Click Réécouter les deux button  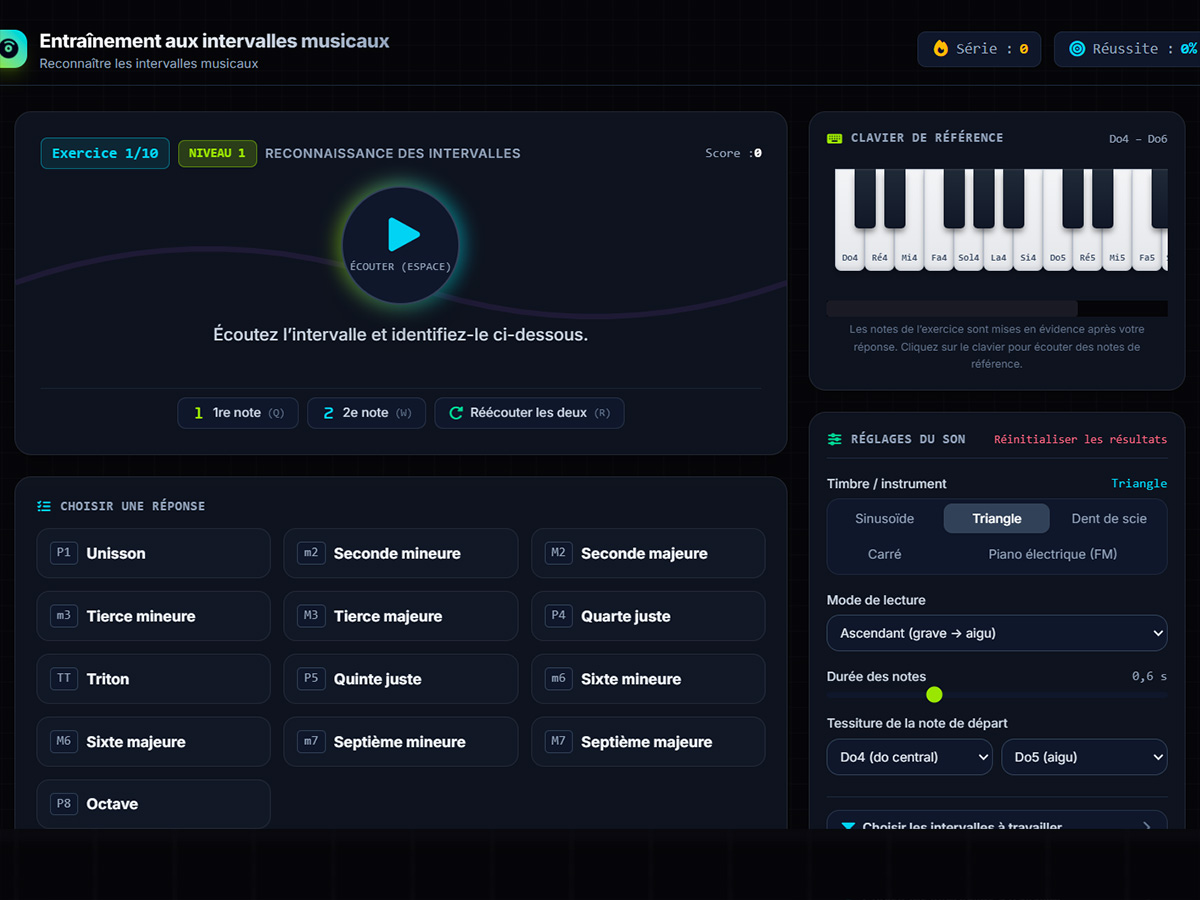tap(529, 413)
